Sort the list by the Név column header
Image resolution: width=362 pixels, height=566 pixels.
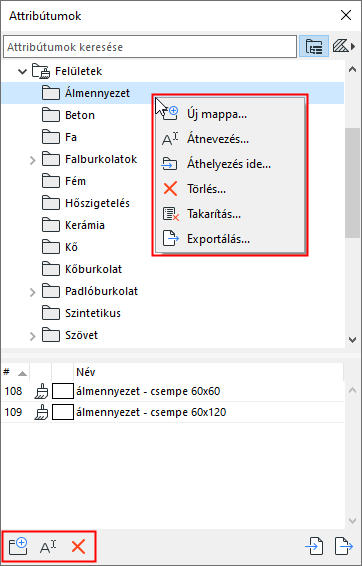coord(208,372)
